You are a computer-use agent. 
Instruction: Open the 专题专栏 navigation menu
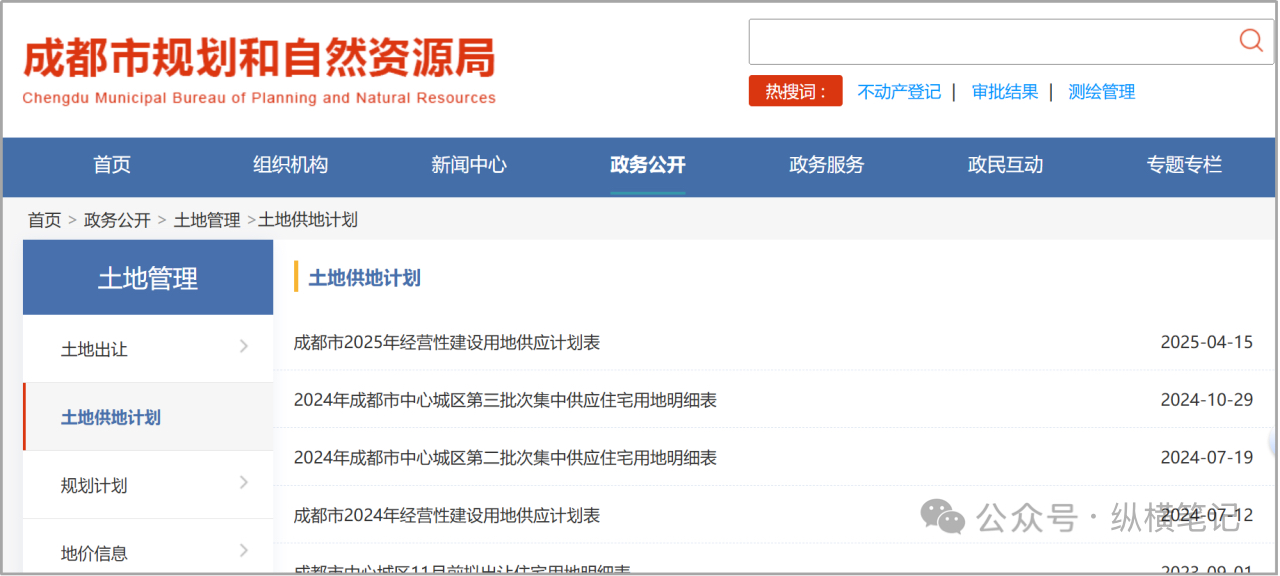point(1184,165)
